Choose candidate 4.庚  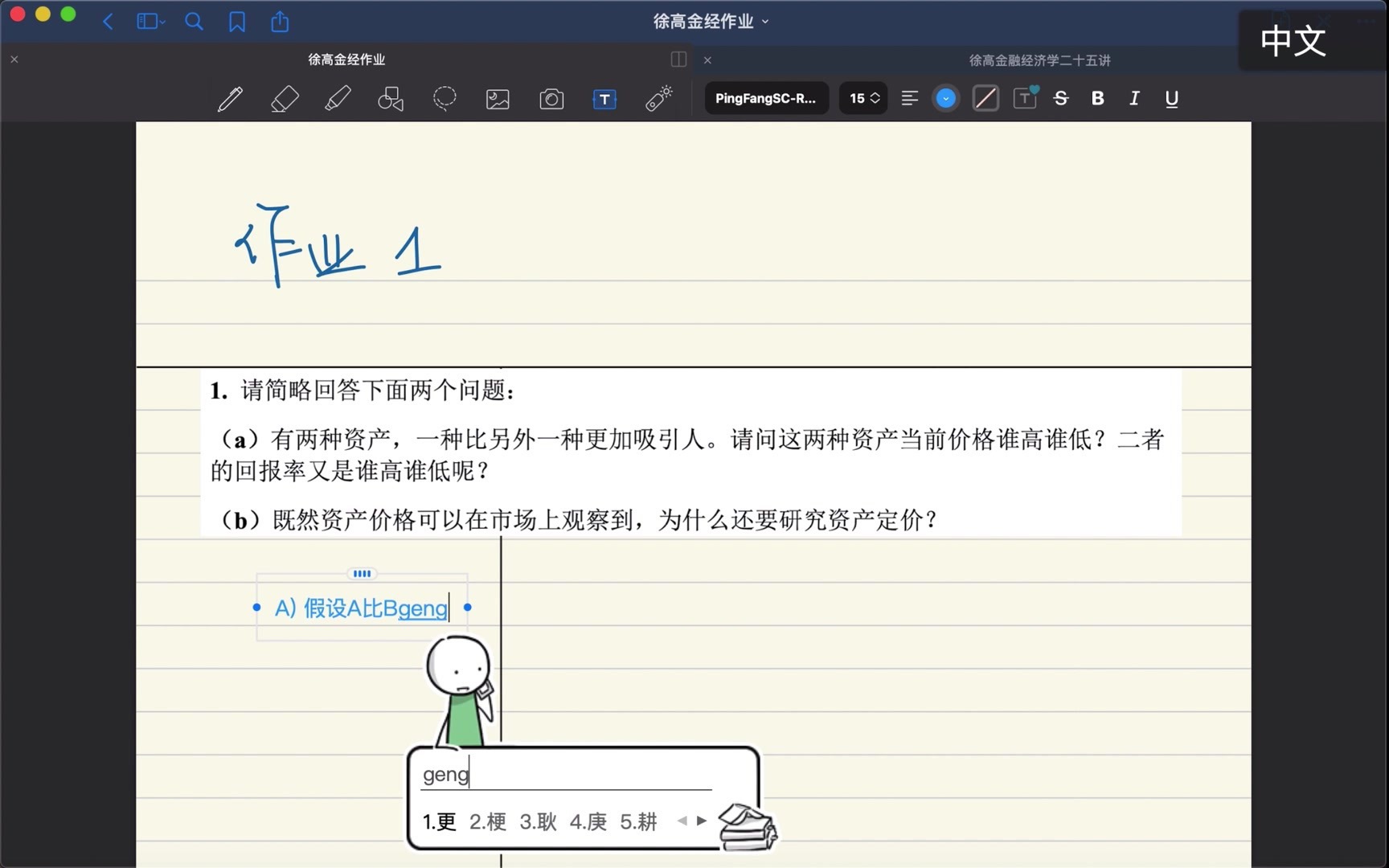coord(588,821)
